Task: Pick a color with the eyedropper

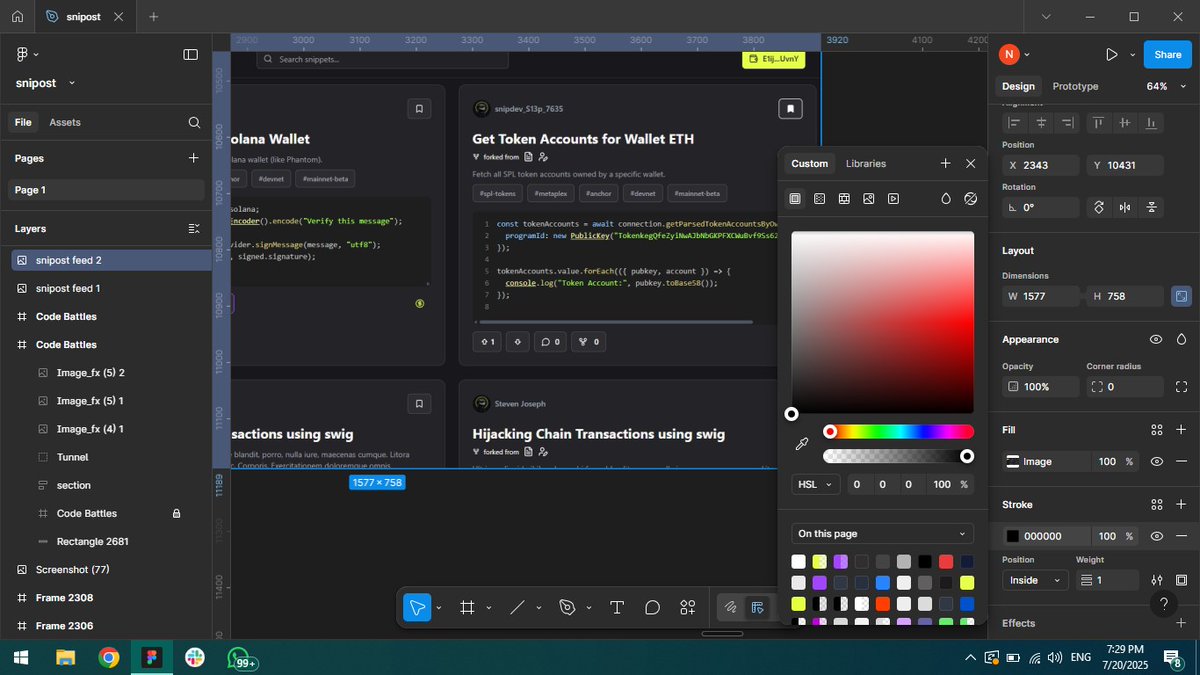Action: (x=801, y=443)
